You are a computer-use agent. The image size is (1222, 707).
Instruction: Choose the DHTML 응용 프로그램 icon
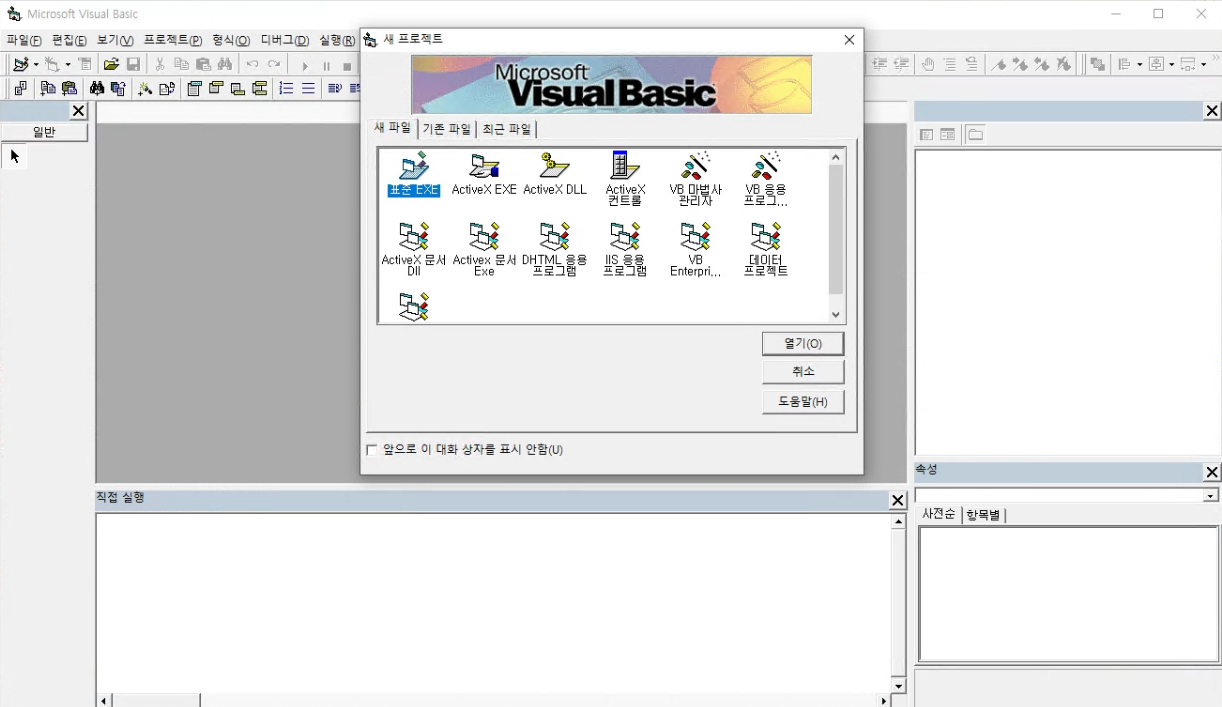pyautogui.click(x=555, y=249)
